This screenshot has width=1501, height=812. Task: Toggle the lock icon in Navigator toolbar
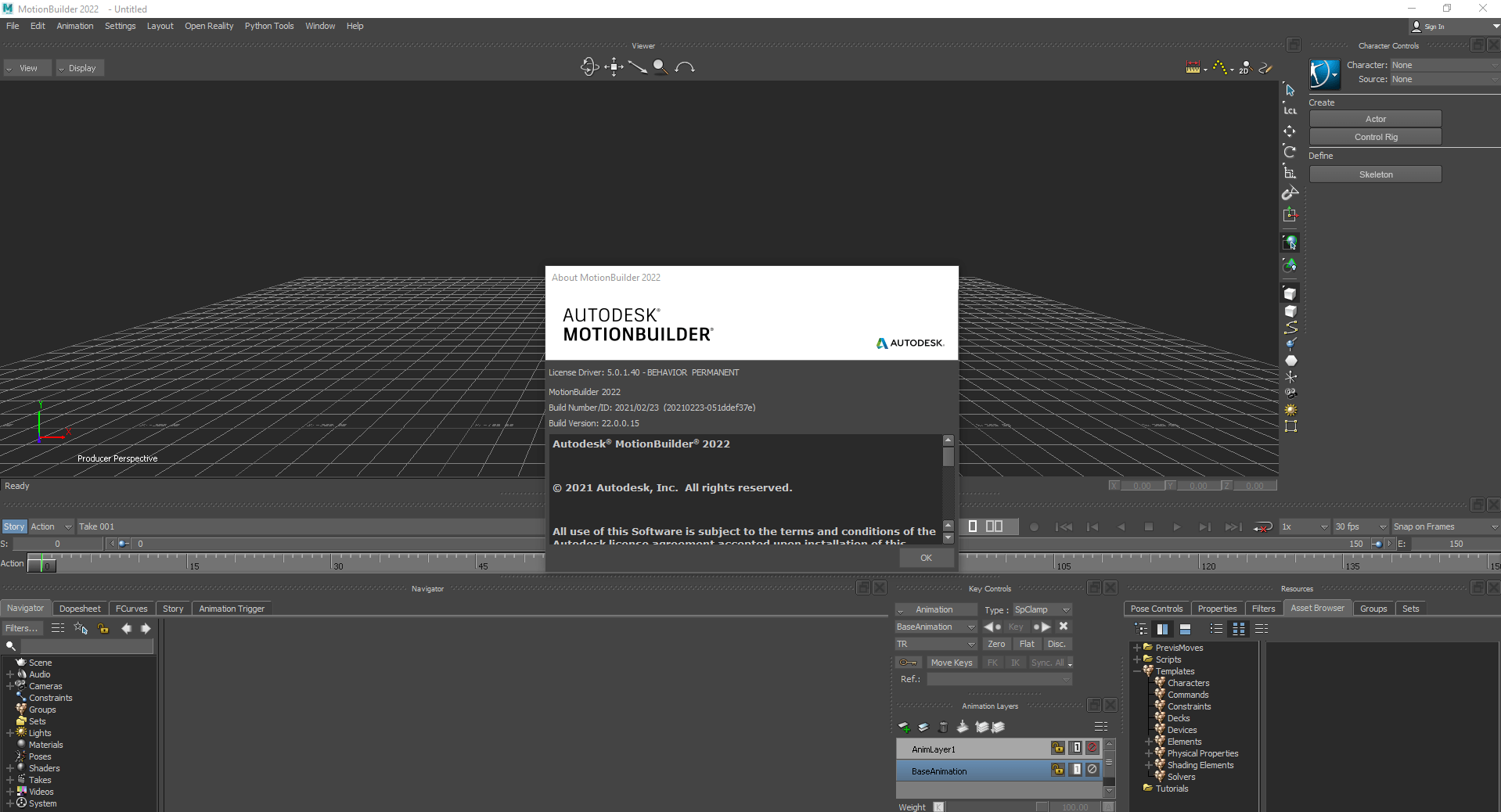tap(103, 628)
